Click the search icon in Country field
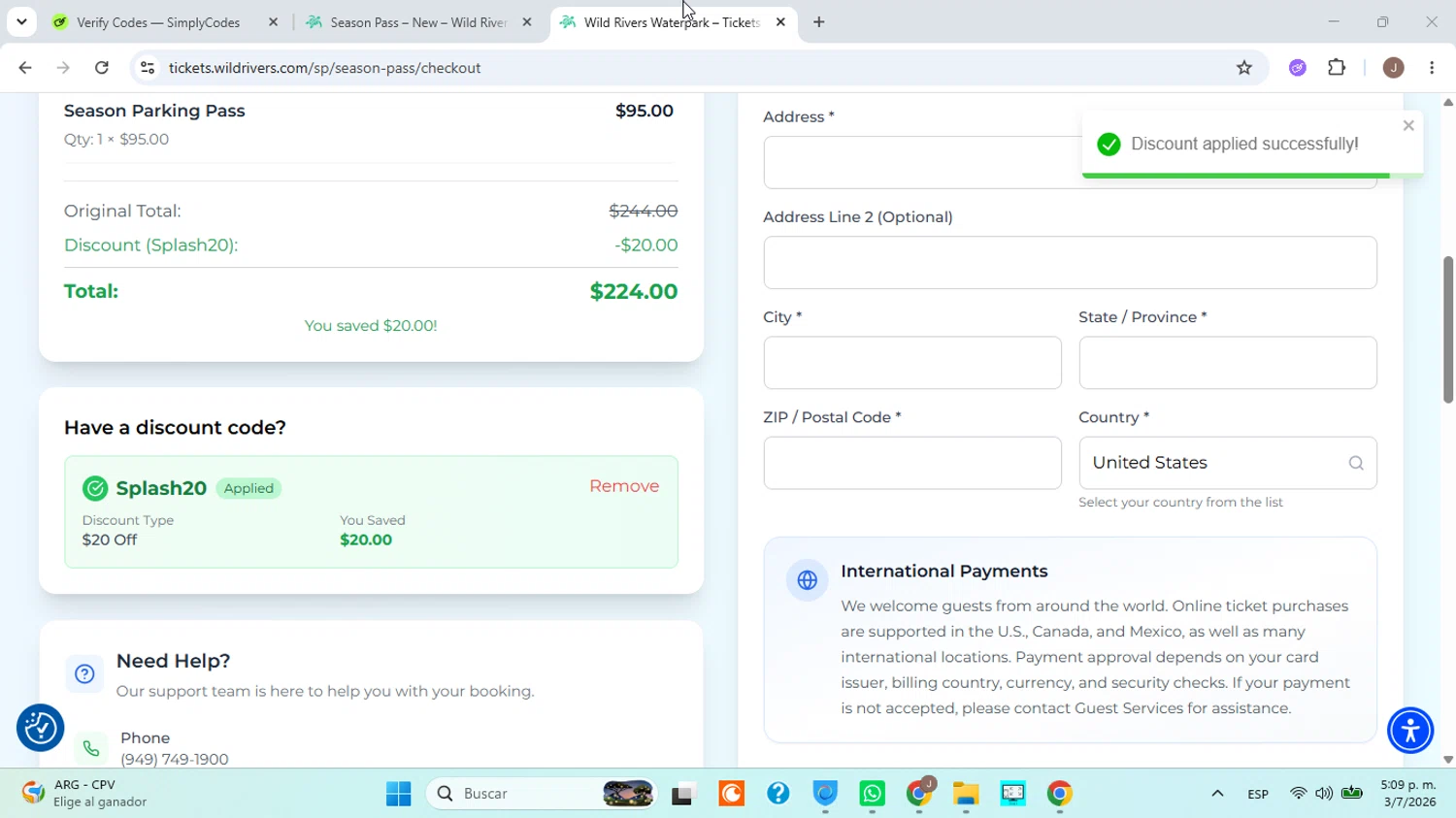The image size is (1456, 818). point(1356,463)
